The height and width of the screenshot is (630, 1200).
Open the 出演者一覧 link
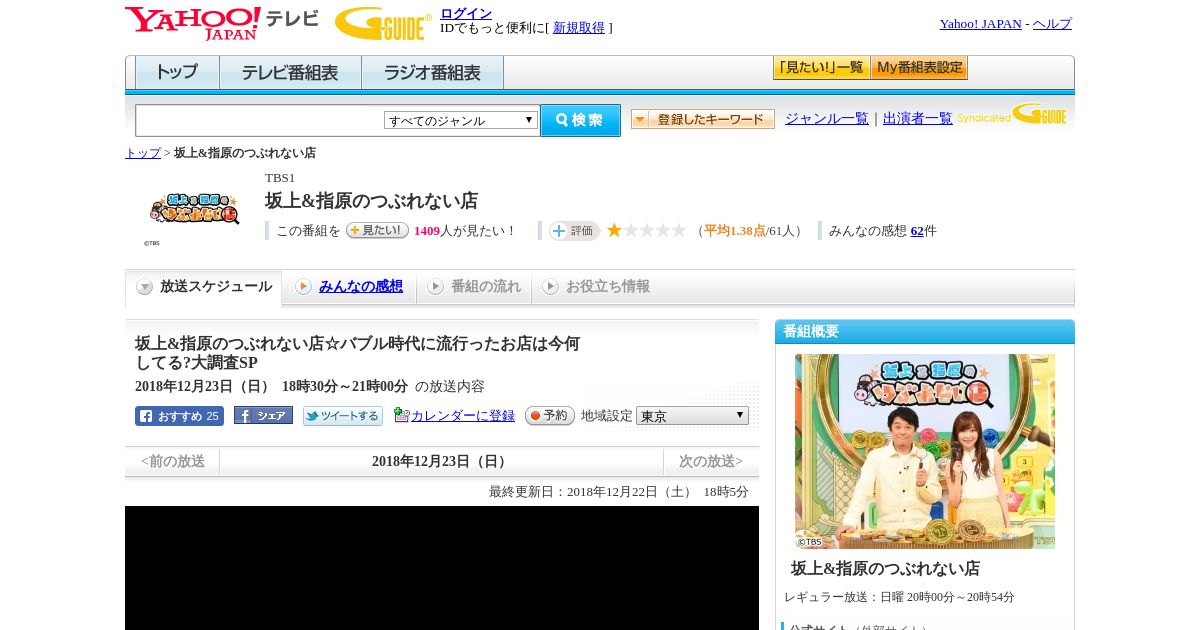click(x=917, y=118)
